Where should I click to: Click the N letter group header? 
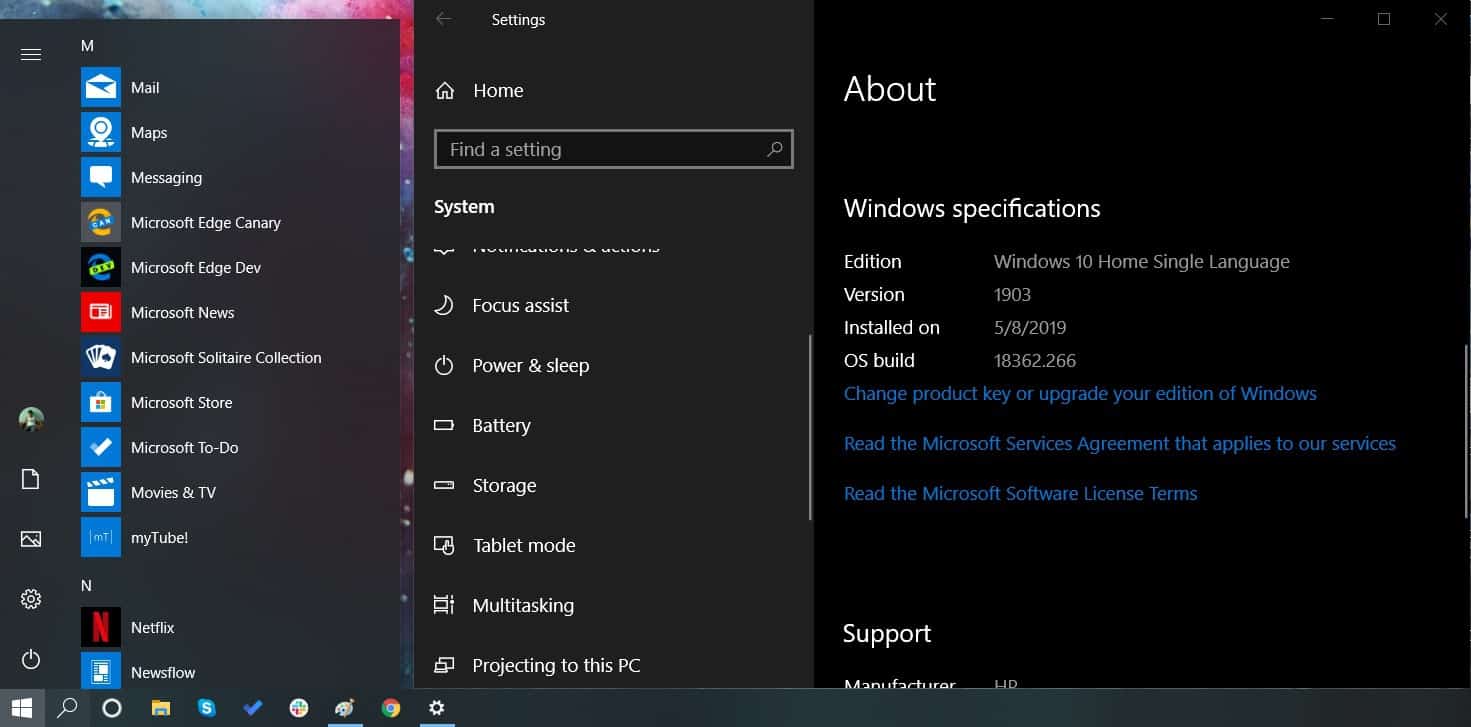tap(86, 585)
